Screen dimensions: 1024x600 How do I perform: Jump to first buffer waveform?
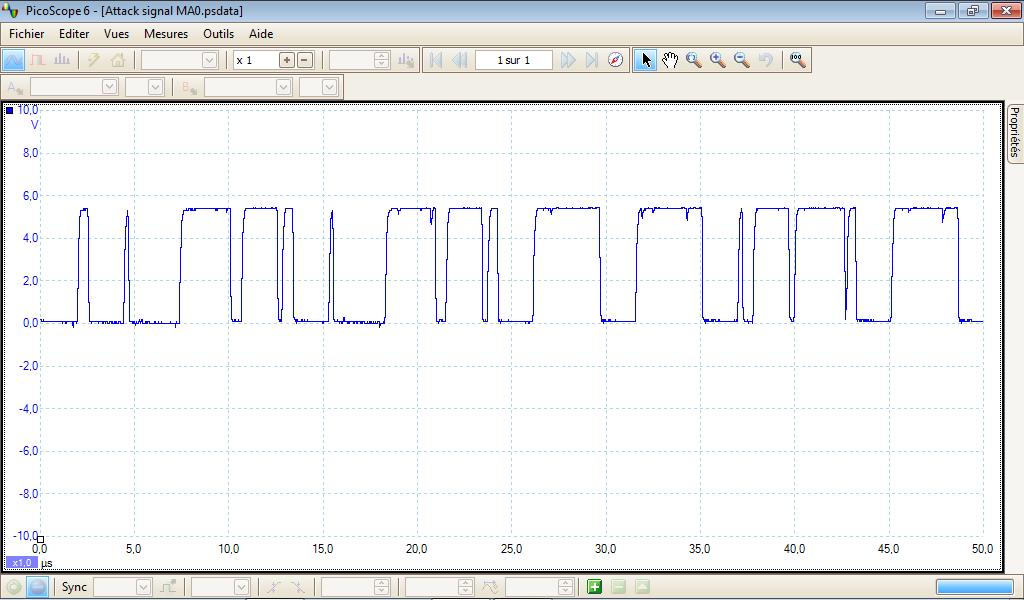pyautogui.click(x=436, y=60)
